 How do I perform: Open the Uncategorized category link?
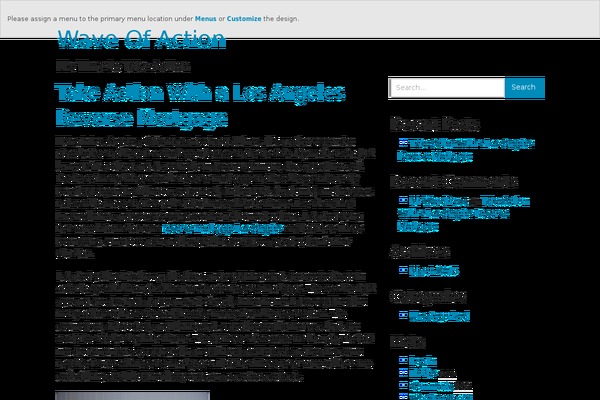click(x=439, y=317)
